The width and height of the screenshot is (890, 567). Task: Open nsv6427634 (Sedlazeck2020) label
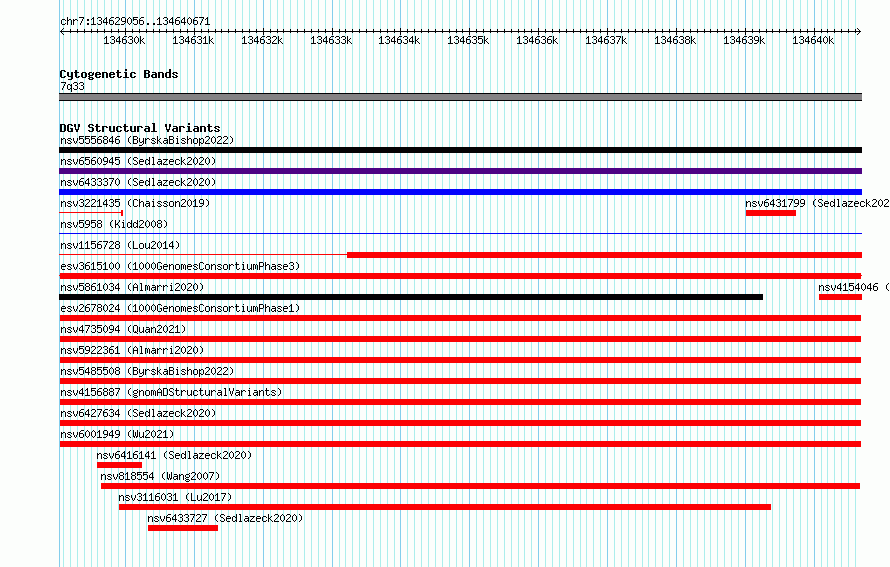point(138,413)
